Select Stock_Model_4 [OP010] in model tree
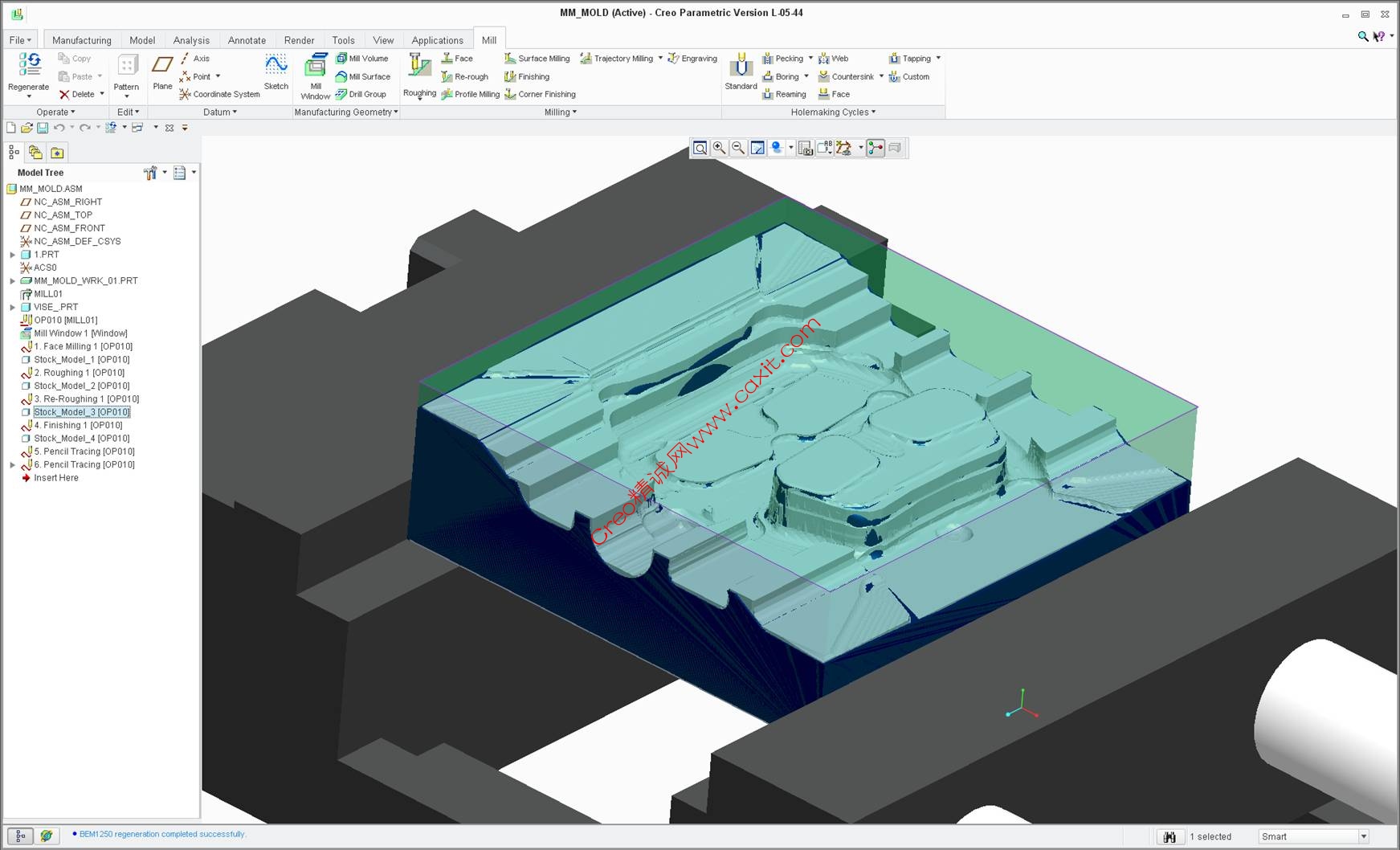Viewport: 1400px width, 850px height. [x=81, y=439]
